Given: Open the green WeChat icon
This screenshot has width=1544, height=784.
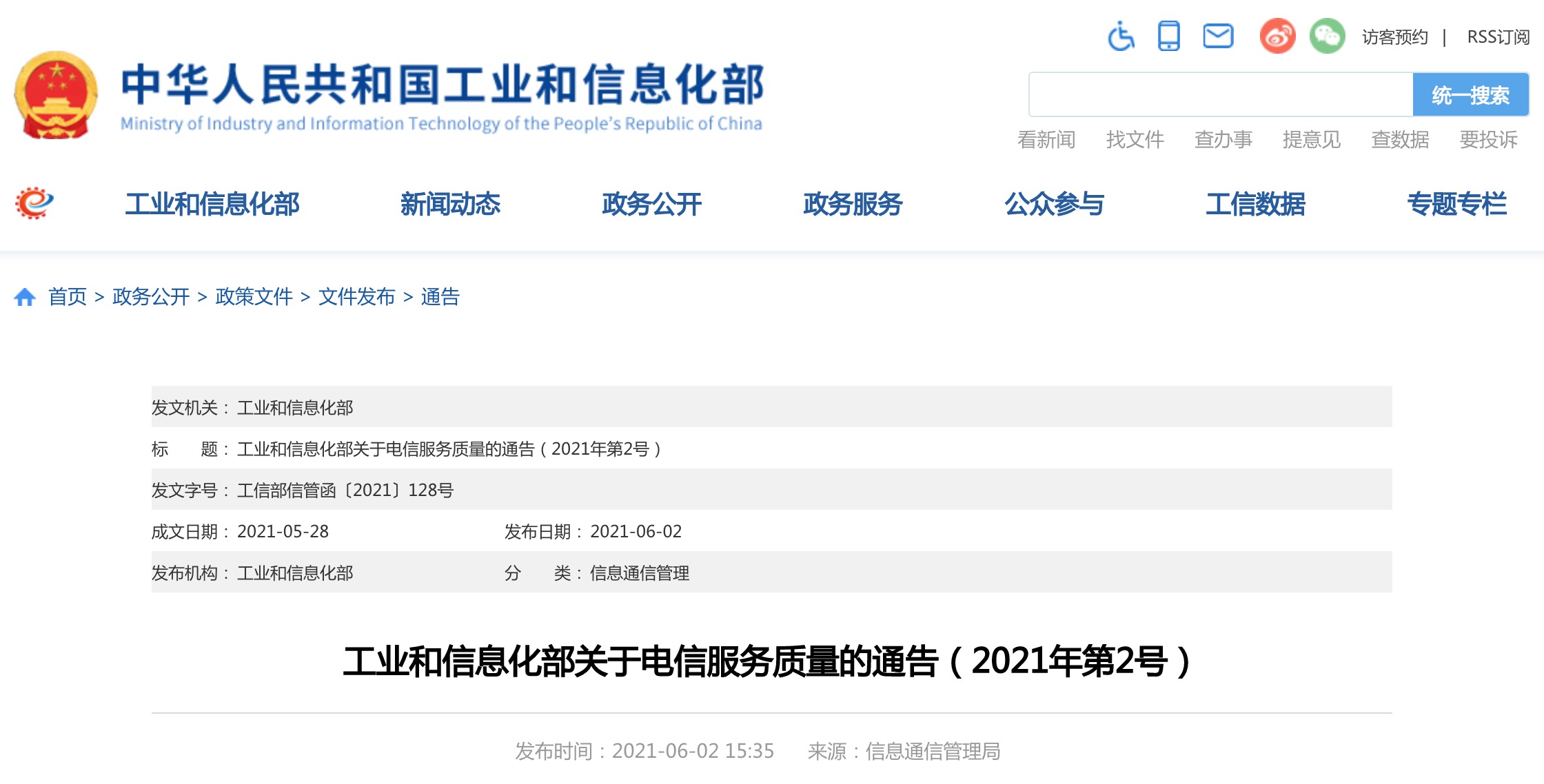Looking at the screenshot, I should pyautogui.click(x=1327, y=36).
